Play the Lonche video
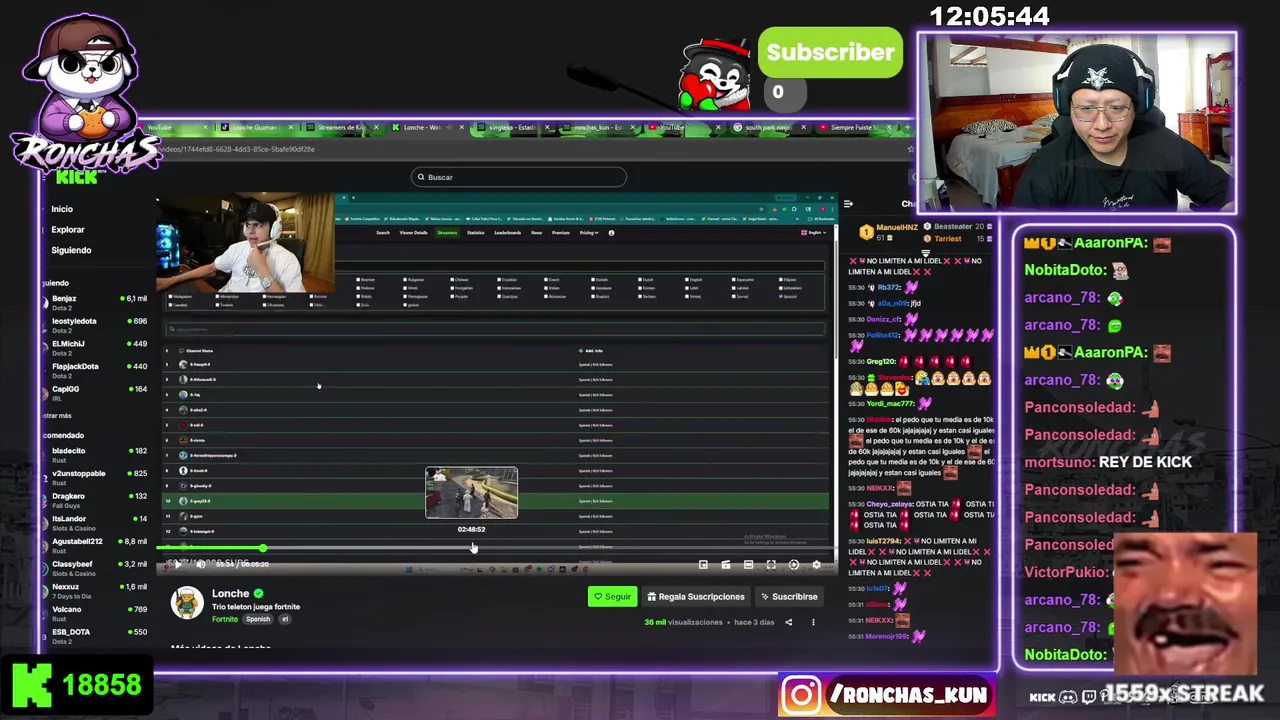This screenshot has height=720, width=1280. tap(178, 565)
